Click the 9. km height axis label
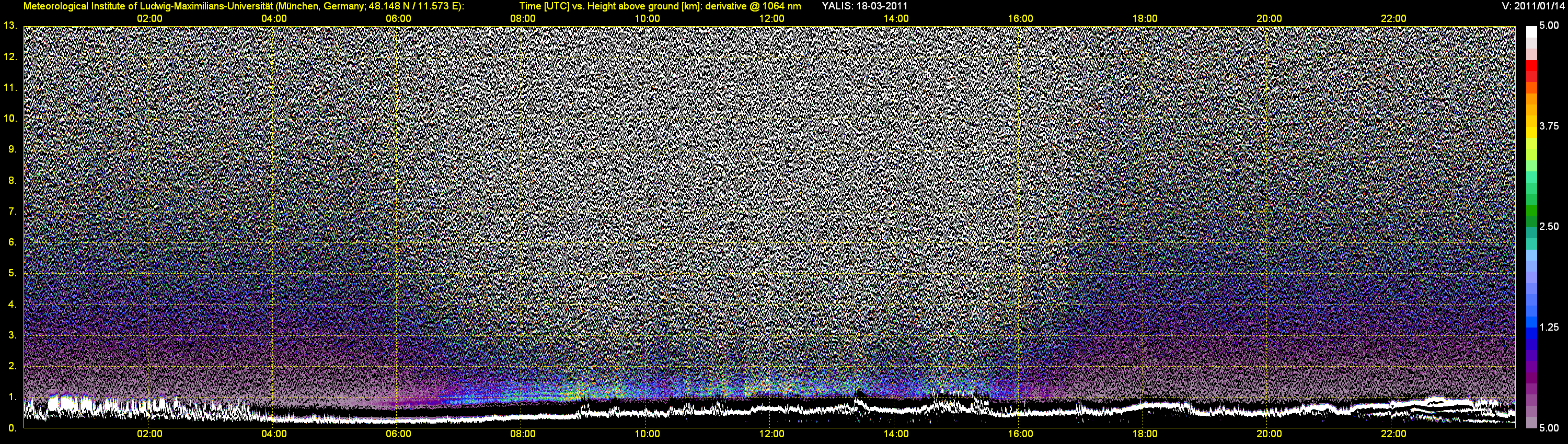Screen dimensions: 1568x444 [12, 149]
